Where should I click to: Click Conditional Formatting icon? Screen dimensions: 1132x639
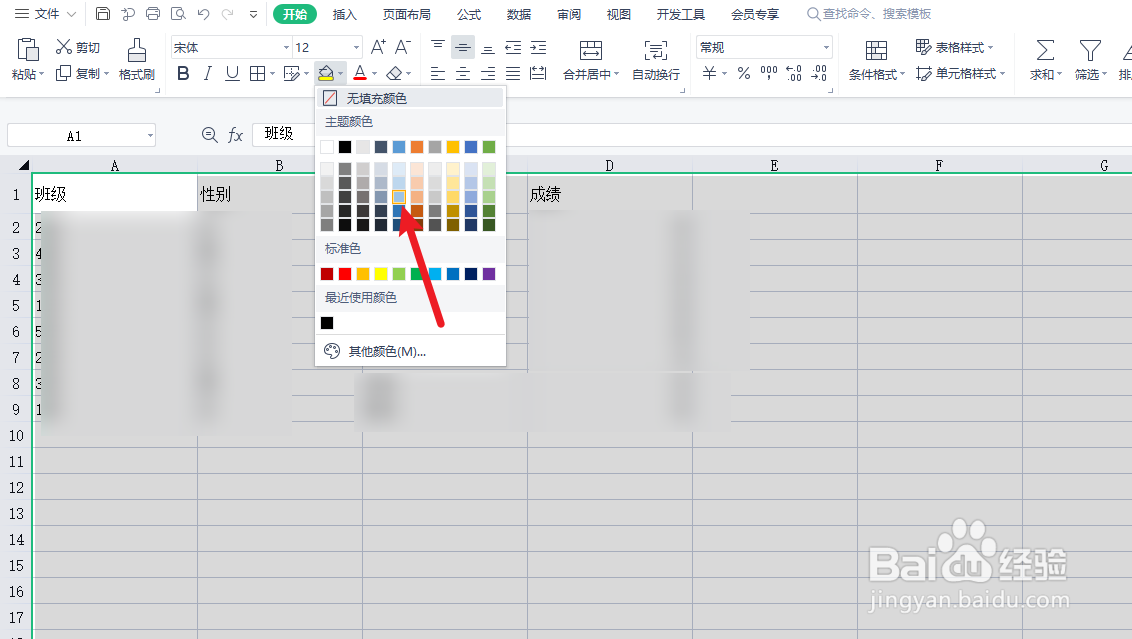(x=876, y=51)
